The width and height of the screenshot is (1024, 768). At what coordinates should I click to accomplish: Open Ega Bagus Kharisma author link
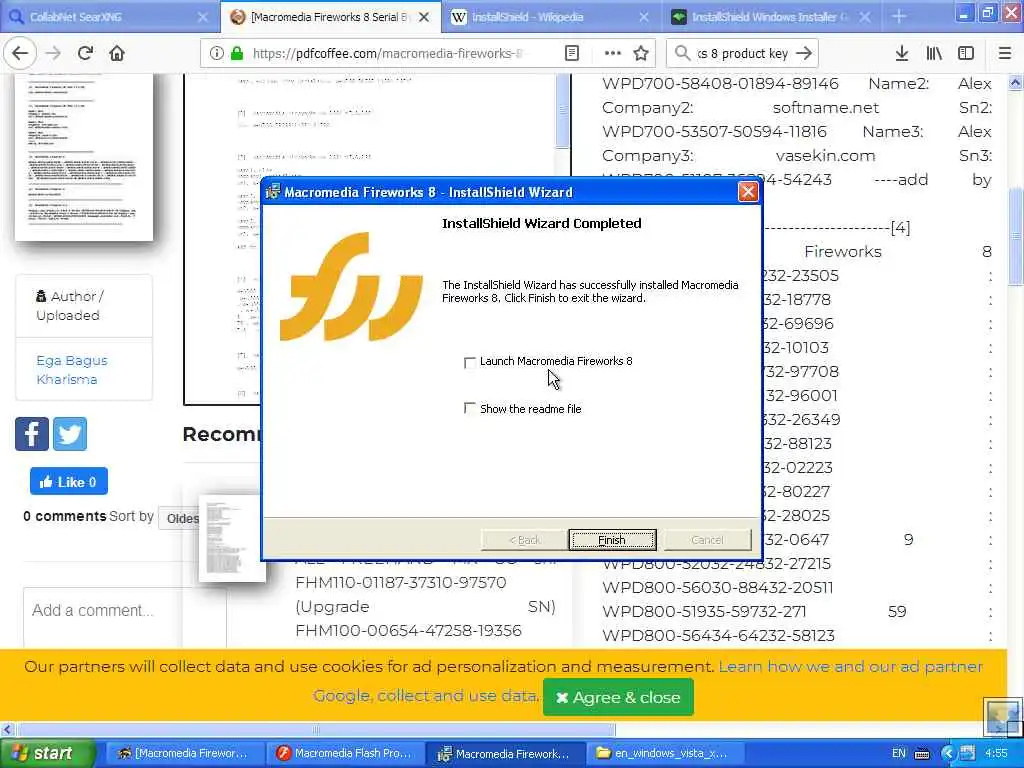point(72,370)
